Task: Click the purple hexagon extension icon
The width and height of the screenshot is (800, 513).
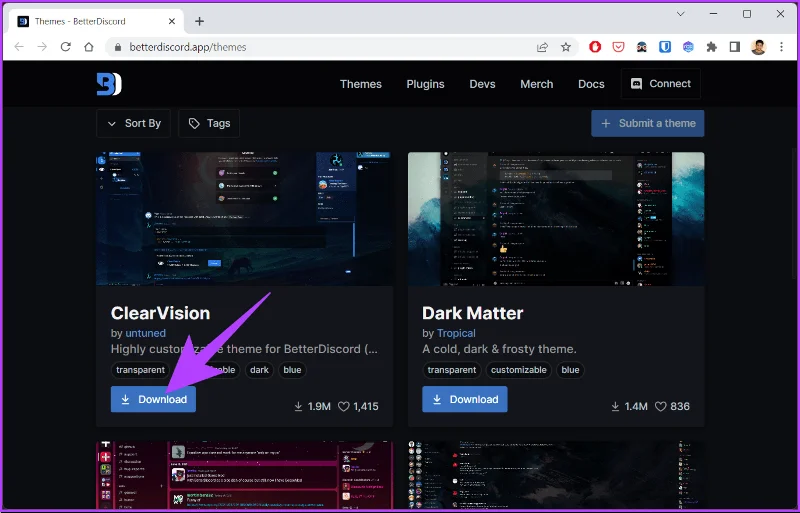Action: point(688,47)
